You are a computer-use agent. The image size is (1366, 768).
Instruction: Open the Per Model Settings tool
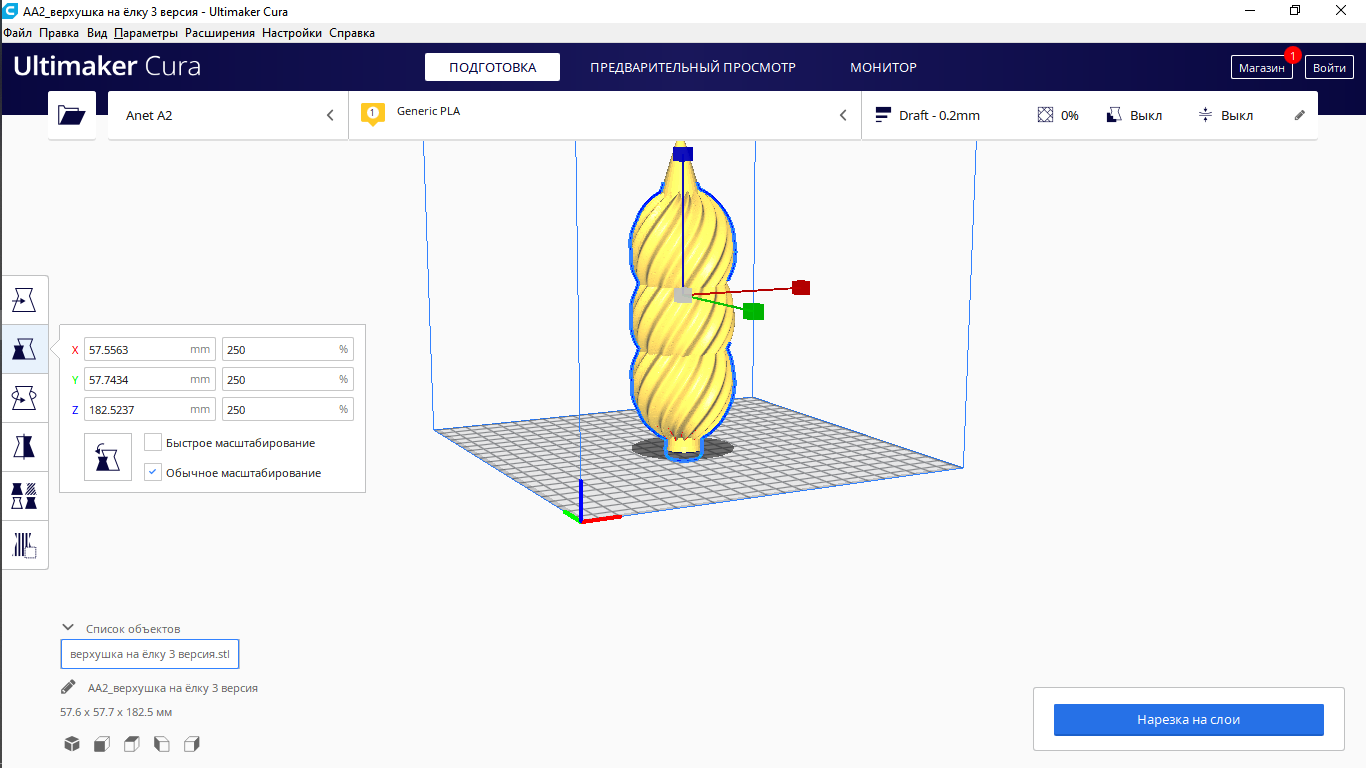pyautogui.click(x=24, y=495)
